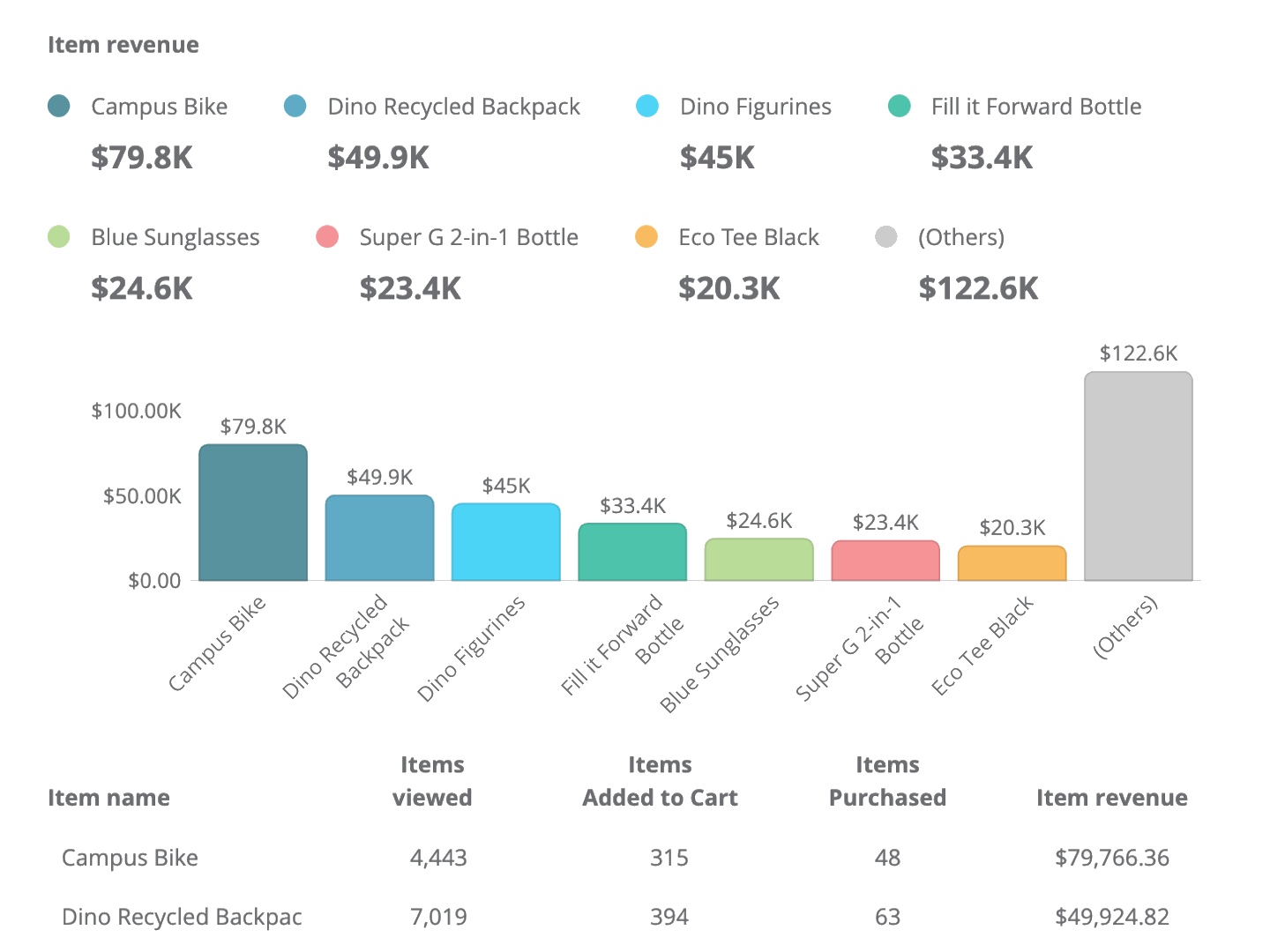1270x952 pixels.
Task: Click the 48 items purchased cell
Action: pos(888,858)
